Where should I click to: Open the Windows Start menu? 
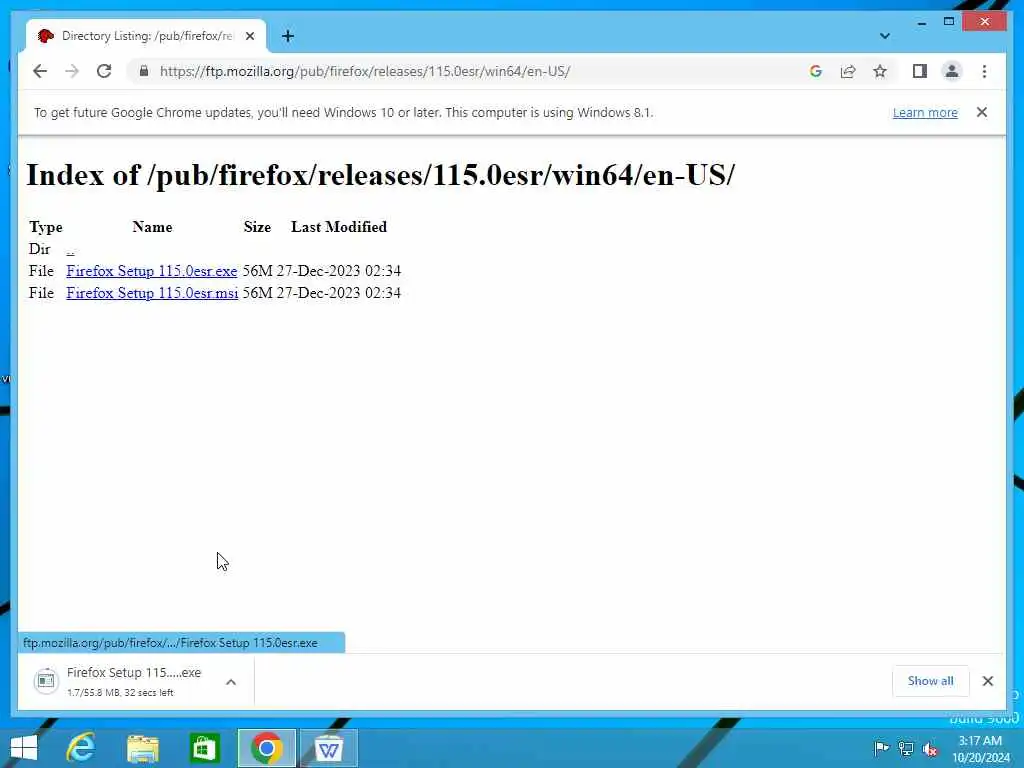click(x=24, y=748)
